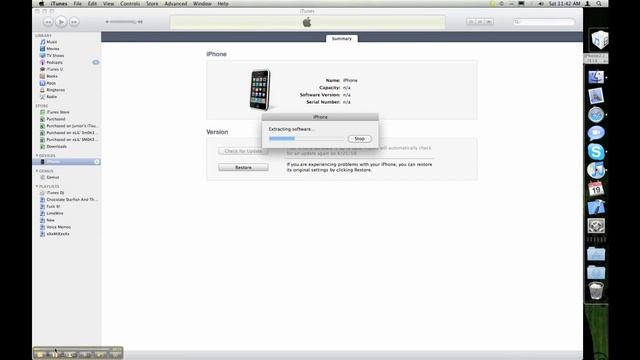Open the Store menu
The width and height of the screenshot is (640, 360).
[152, 4]
